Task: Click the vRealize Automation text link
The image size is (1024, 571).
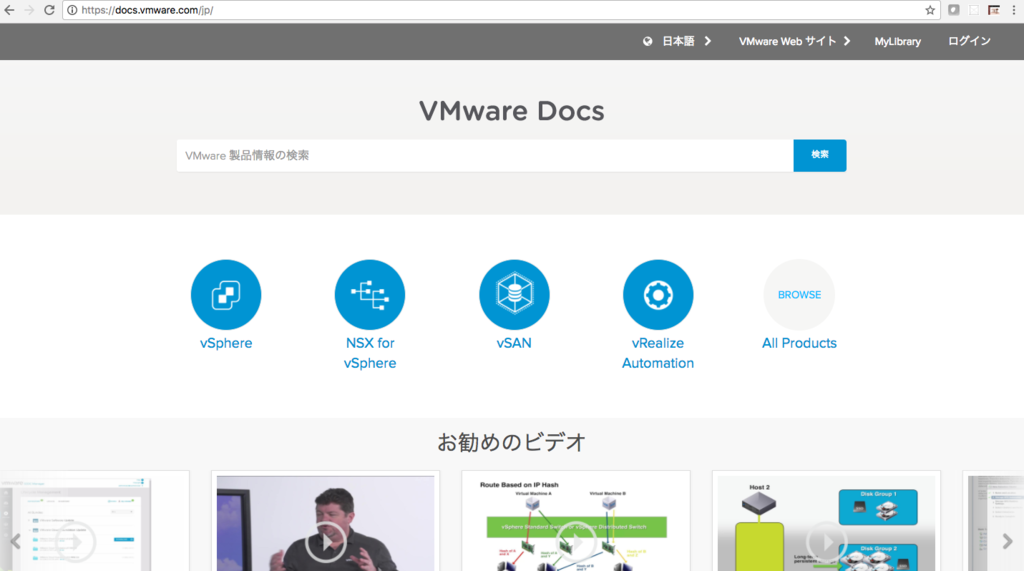Action: click(x=658, y=353)
